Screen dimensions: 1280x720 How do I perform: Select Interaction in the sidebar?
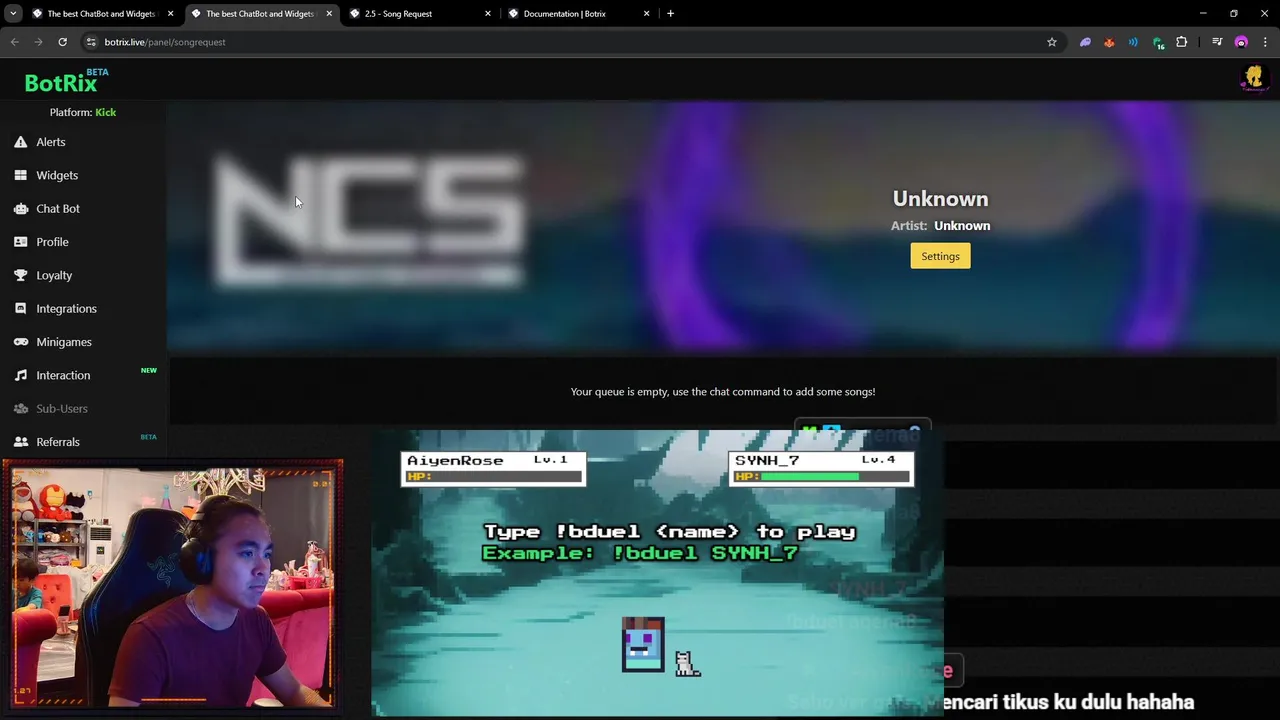click(63, 375)
